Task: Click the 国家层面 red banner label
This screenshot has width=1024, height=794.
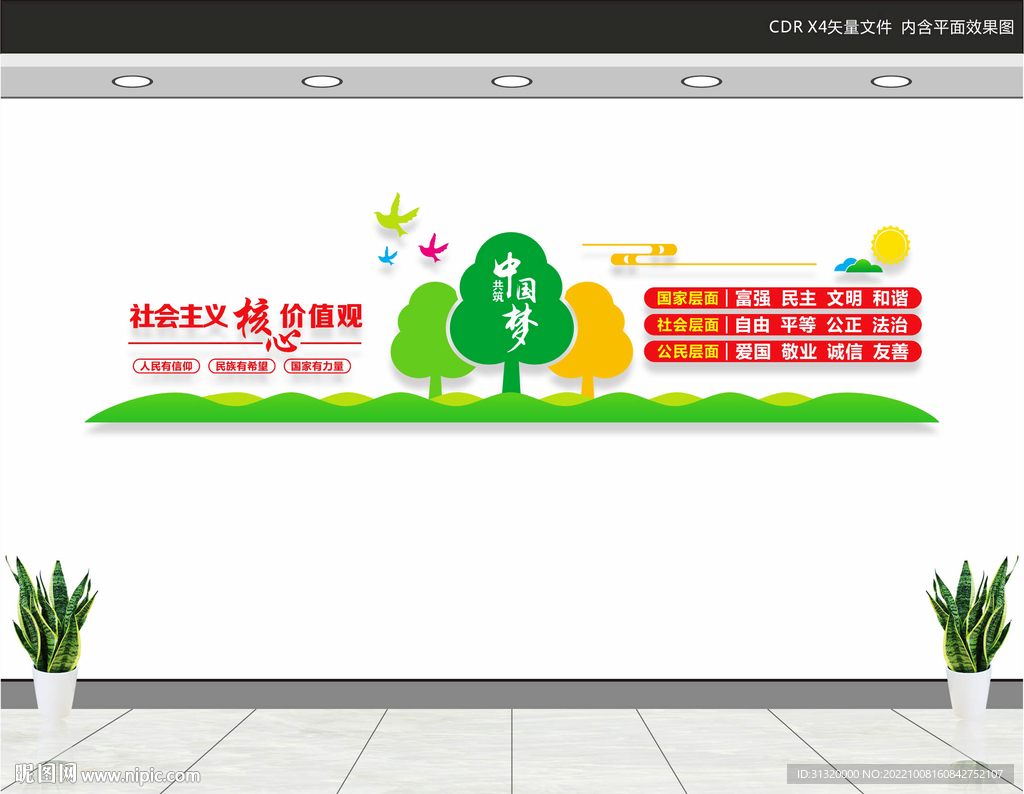Action: pyautogui.click(x=688, y=298)
